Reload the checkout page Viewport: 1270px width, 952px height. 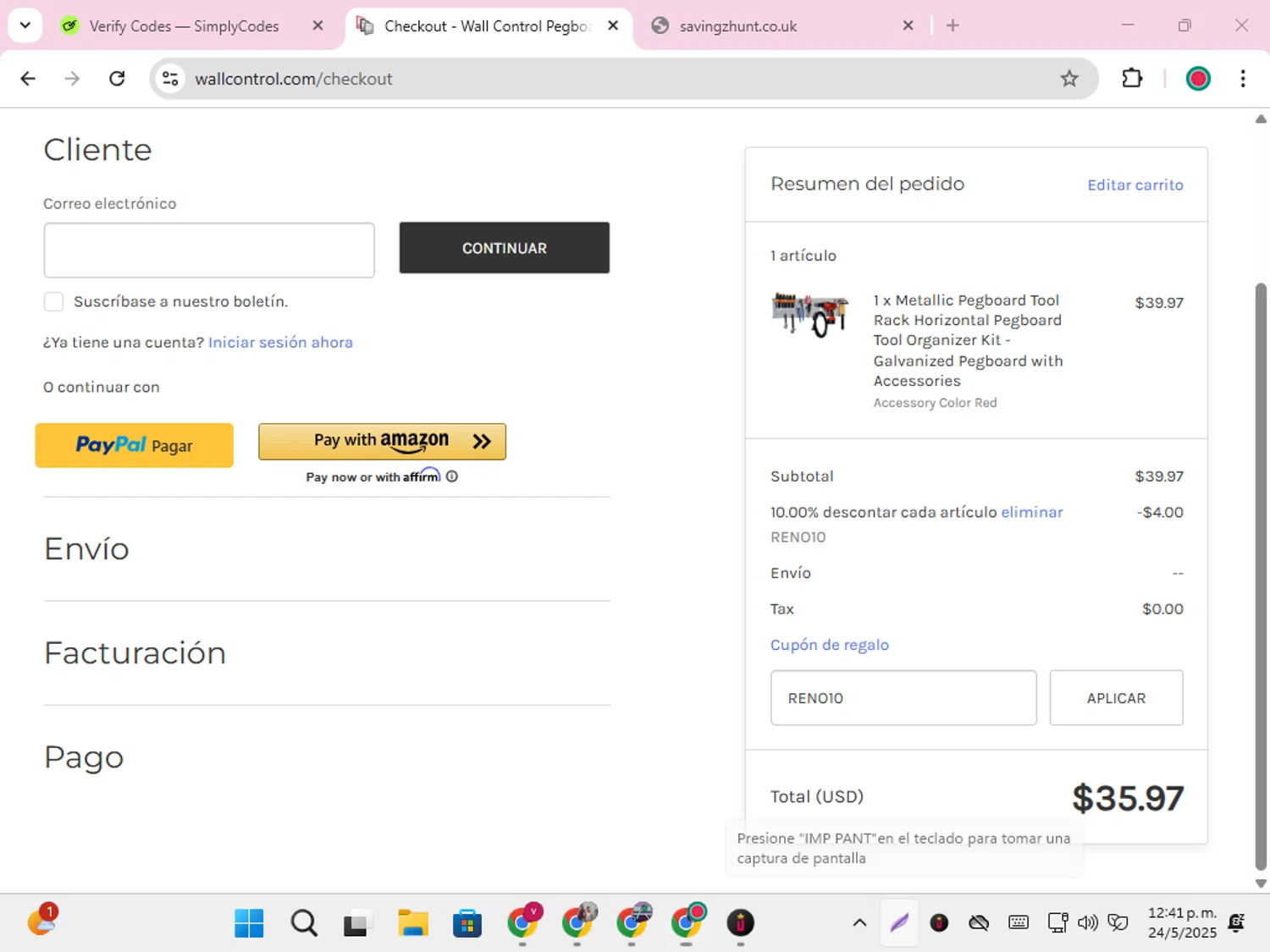click(x=117, y=79)
